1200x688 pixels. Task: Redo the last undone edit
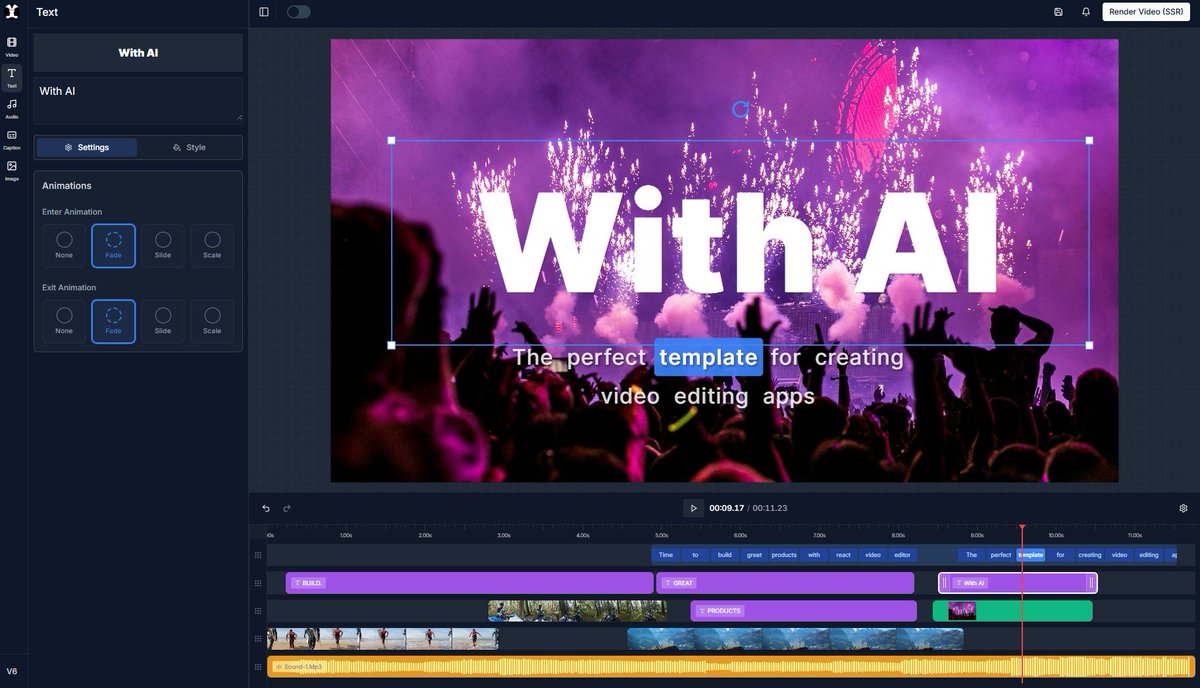click(287, 508)
